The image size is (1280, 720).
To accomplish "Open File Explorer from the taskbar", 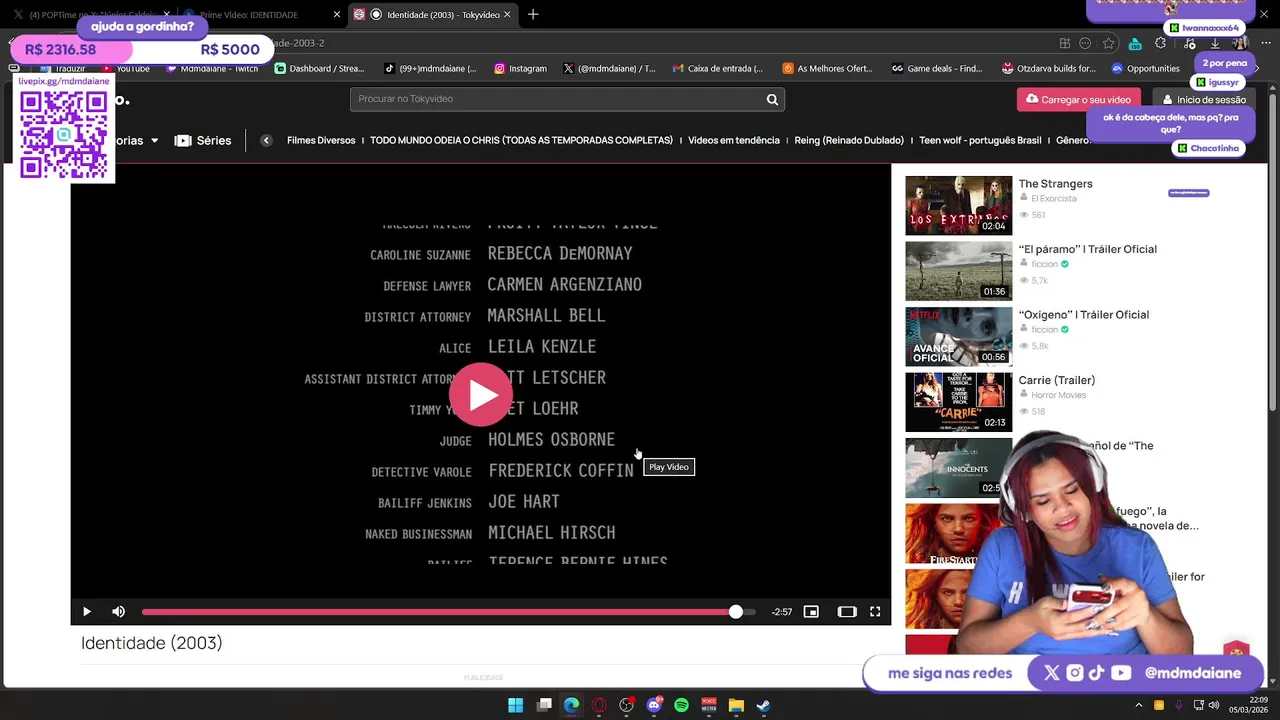I will point(736,705).
